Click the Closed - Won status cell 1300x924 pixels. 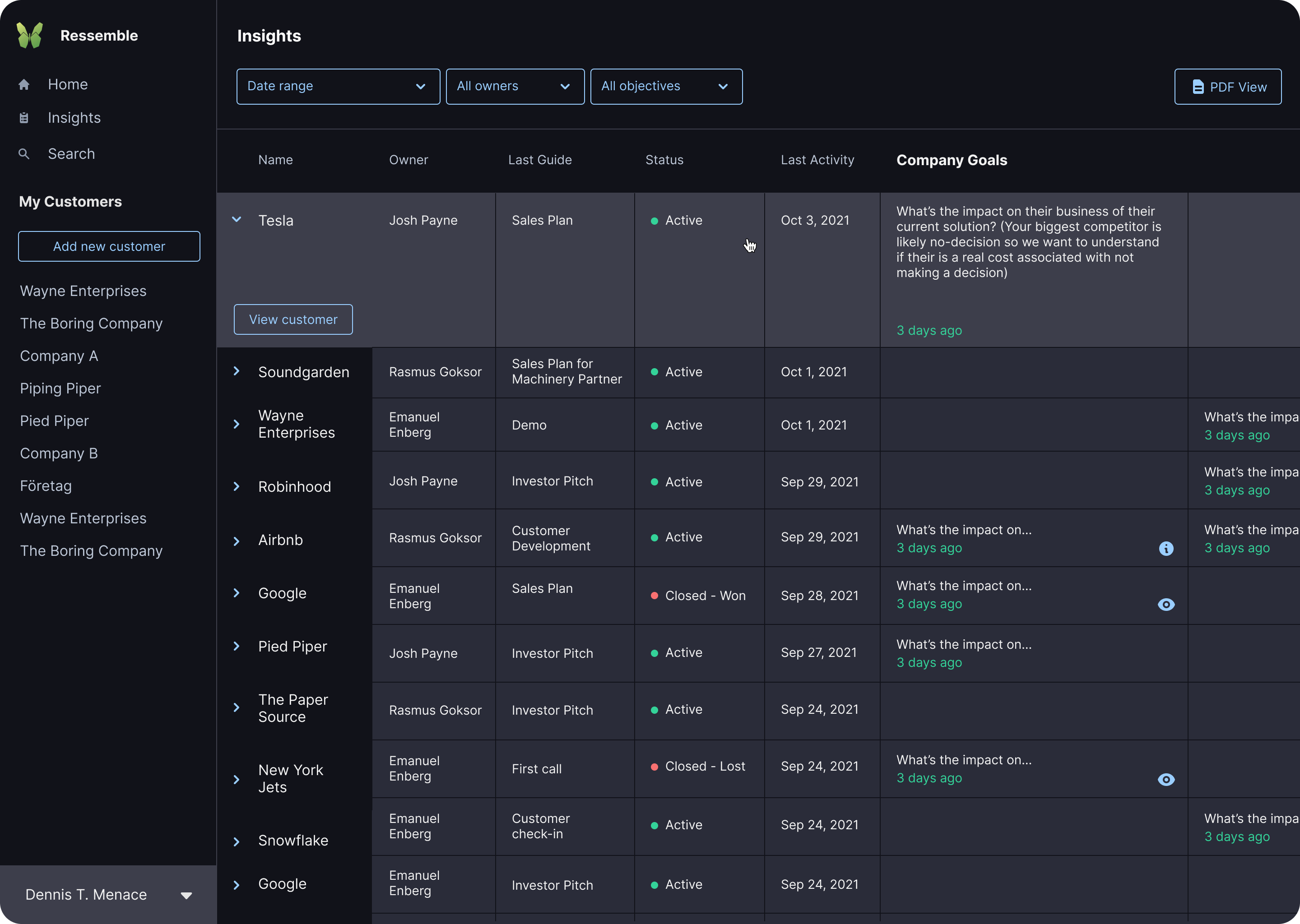[x=699, y=596]
